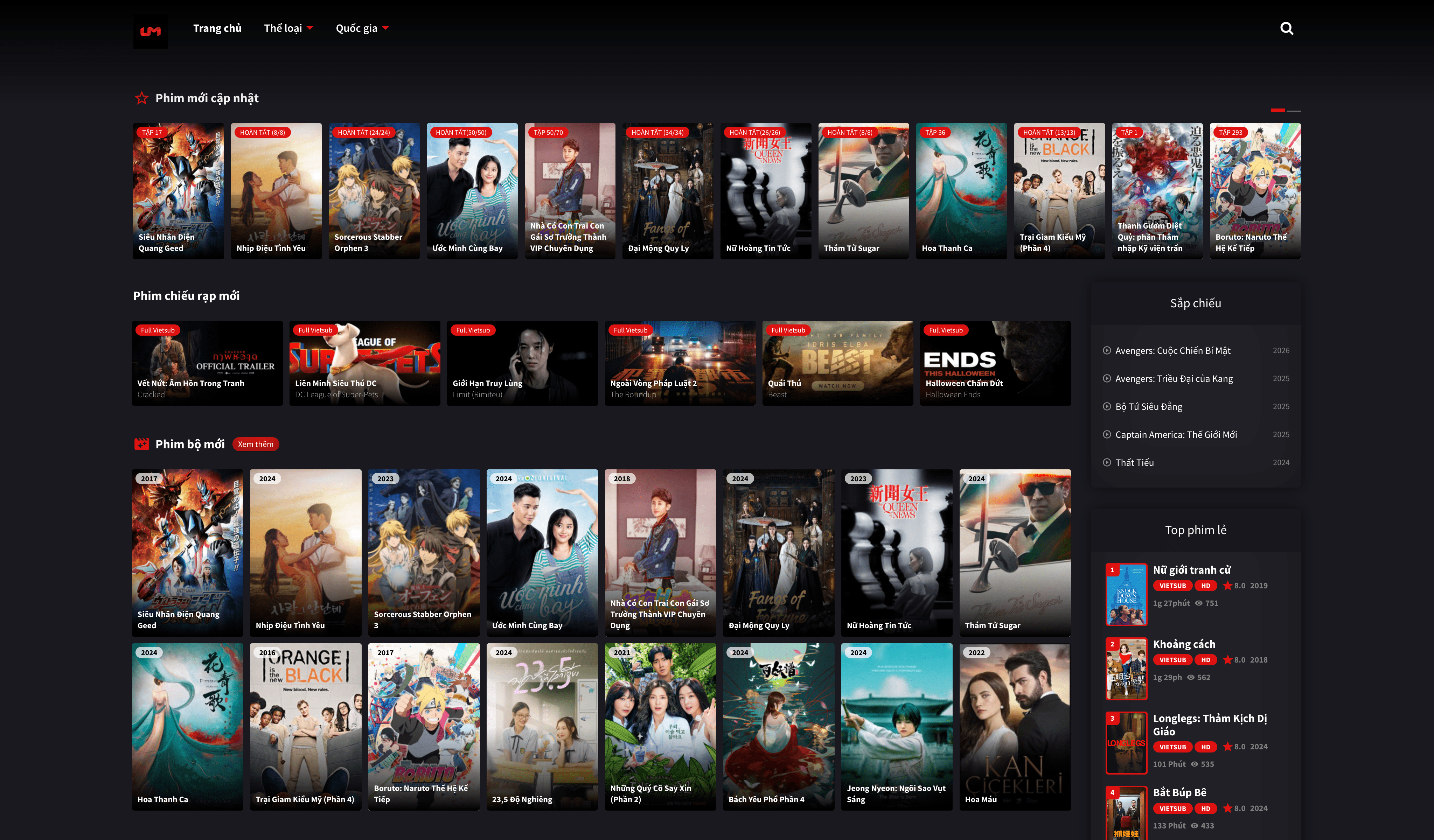
Task: Click the red icon beside Phim bộ mới
Action: pyautogui.click(x=141, y=444)
